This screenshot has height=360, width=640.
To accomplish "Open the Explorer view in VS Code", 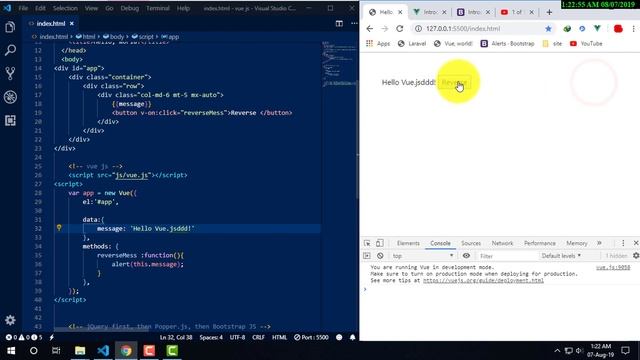I will (x=10, y=27).
